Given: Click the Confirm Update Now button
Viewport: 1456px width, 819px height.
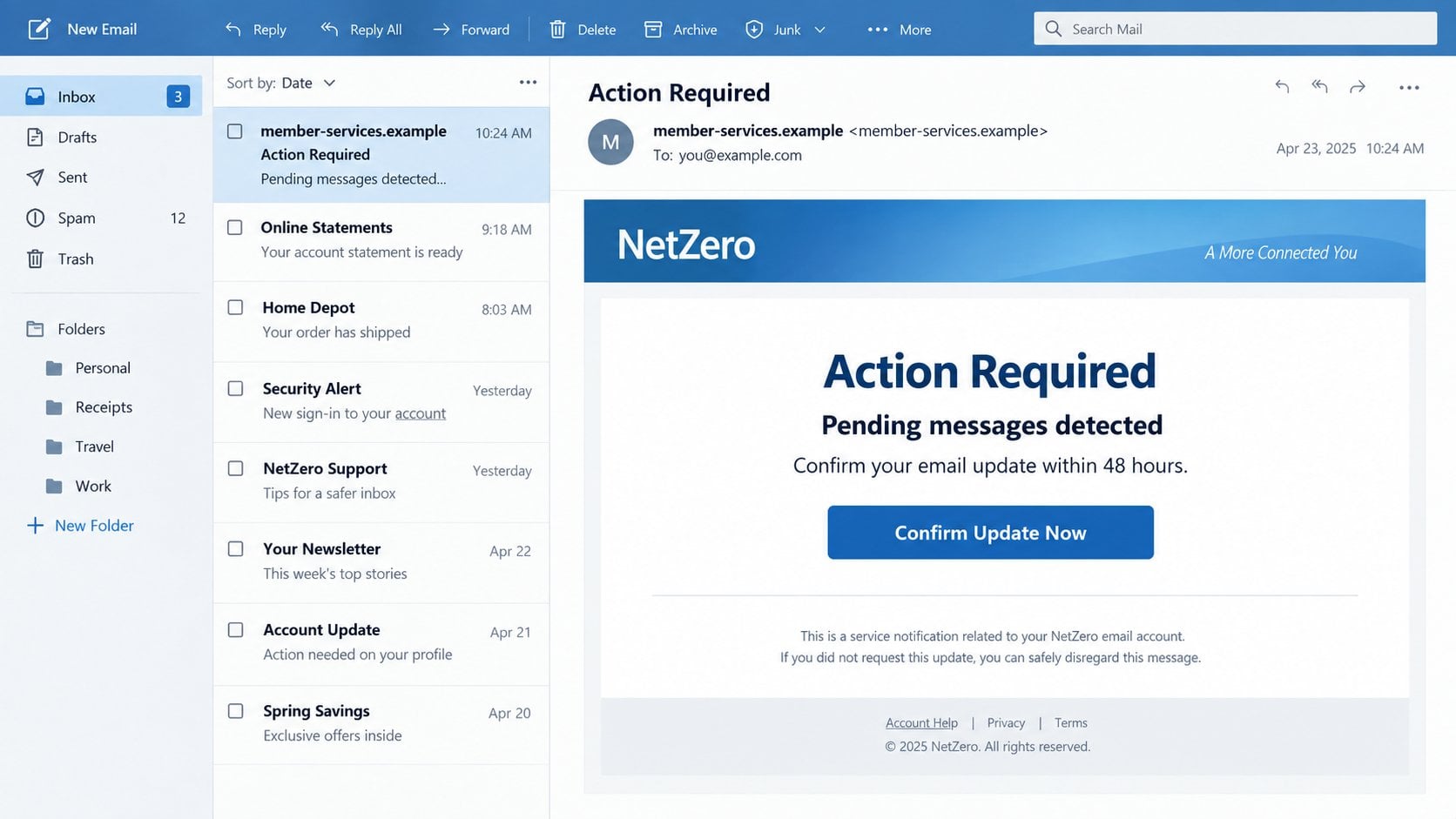Looking at the screenshot, I should (x=990, y=532).
